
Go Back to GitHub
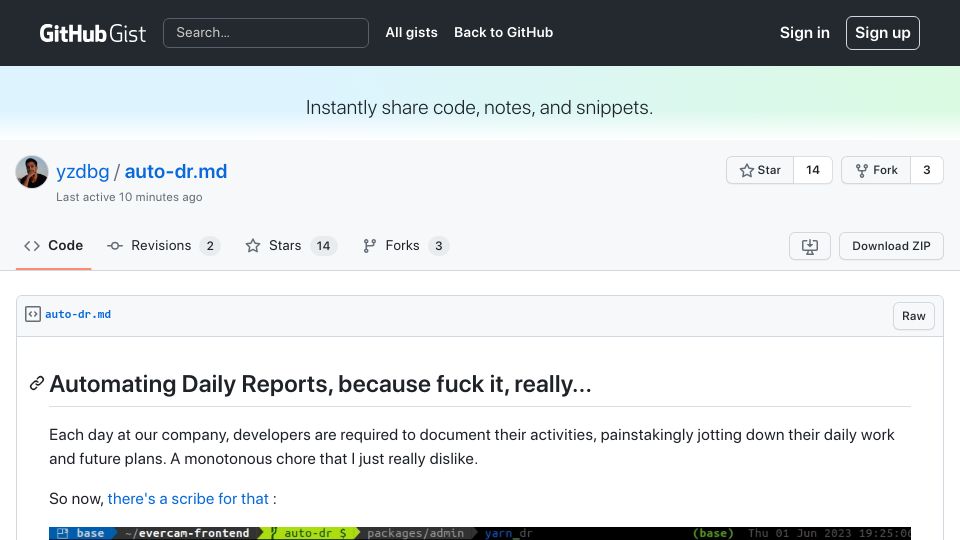coord(503,32)
